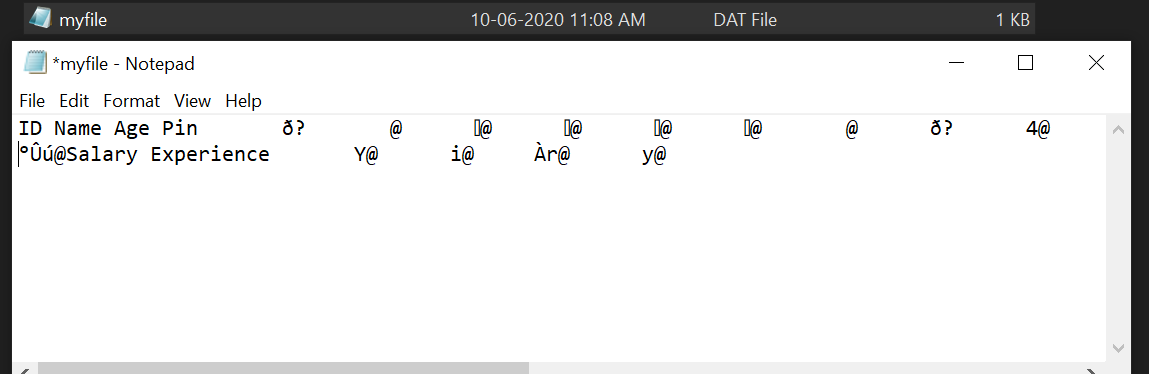The width and height of the screenshot is (1149, 374).
Task: Open the Help menu
Action: coord(243,100)
